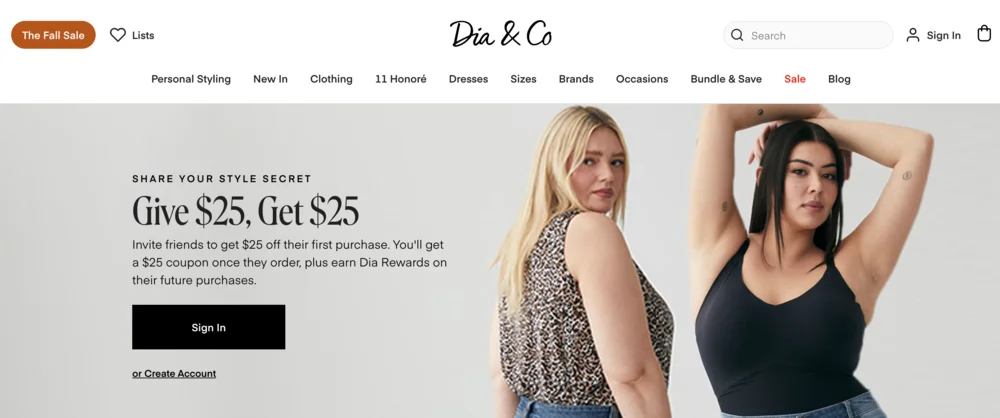Viewport: 1000px width, 418px height.
Task: Open The Fall Sale promotion
Action: click(x=54, y=35)
